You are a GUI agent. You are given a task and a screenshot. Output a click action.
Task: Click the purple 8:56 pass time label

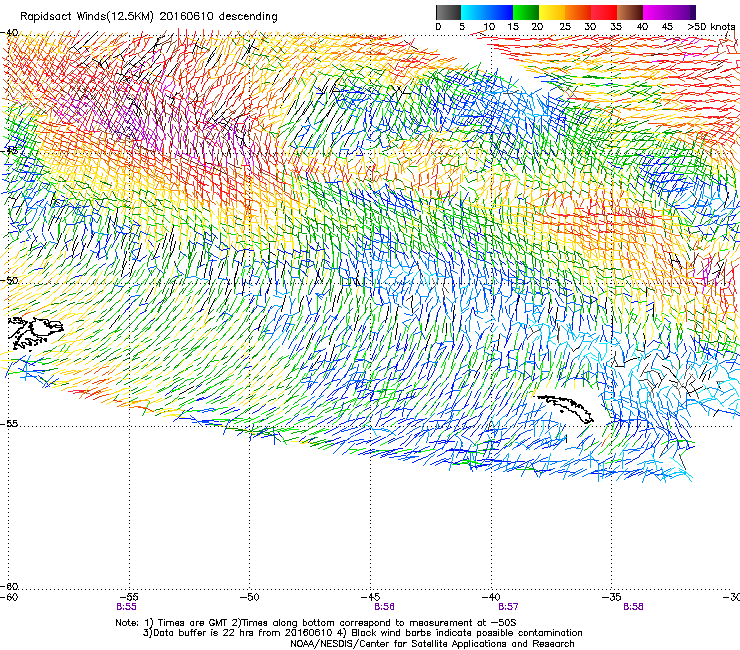(x=384, y=607)
